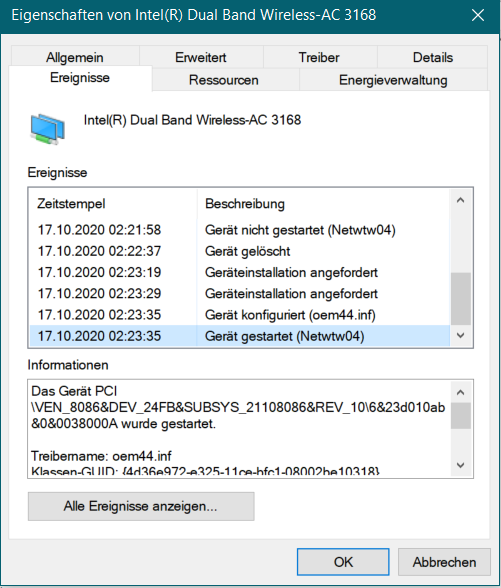Viewport: 501px width, 588px height.
Task: Click the network adapter device icon
Action: pos(48,129)
